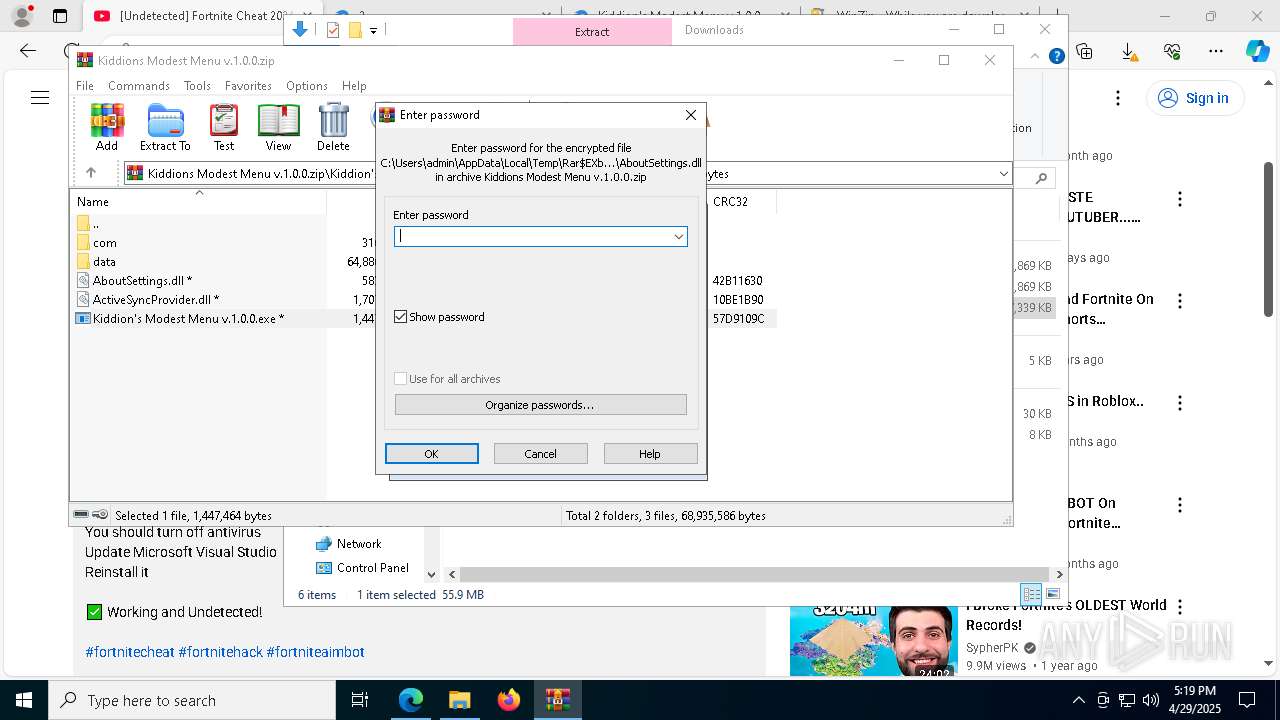The height and width of the screenshot is (720, 1280).
Task: Click the Explorer properties checkmark icon
Action: pyautogui.click(x=333, y=30)
